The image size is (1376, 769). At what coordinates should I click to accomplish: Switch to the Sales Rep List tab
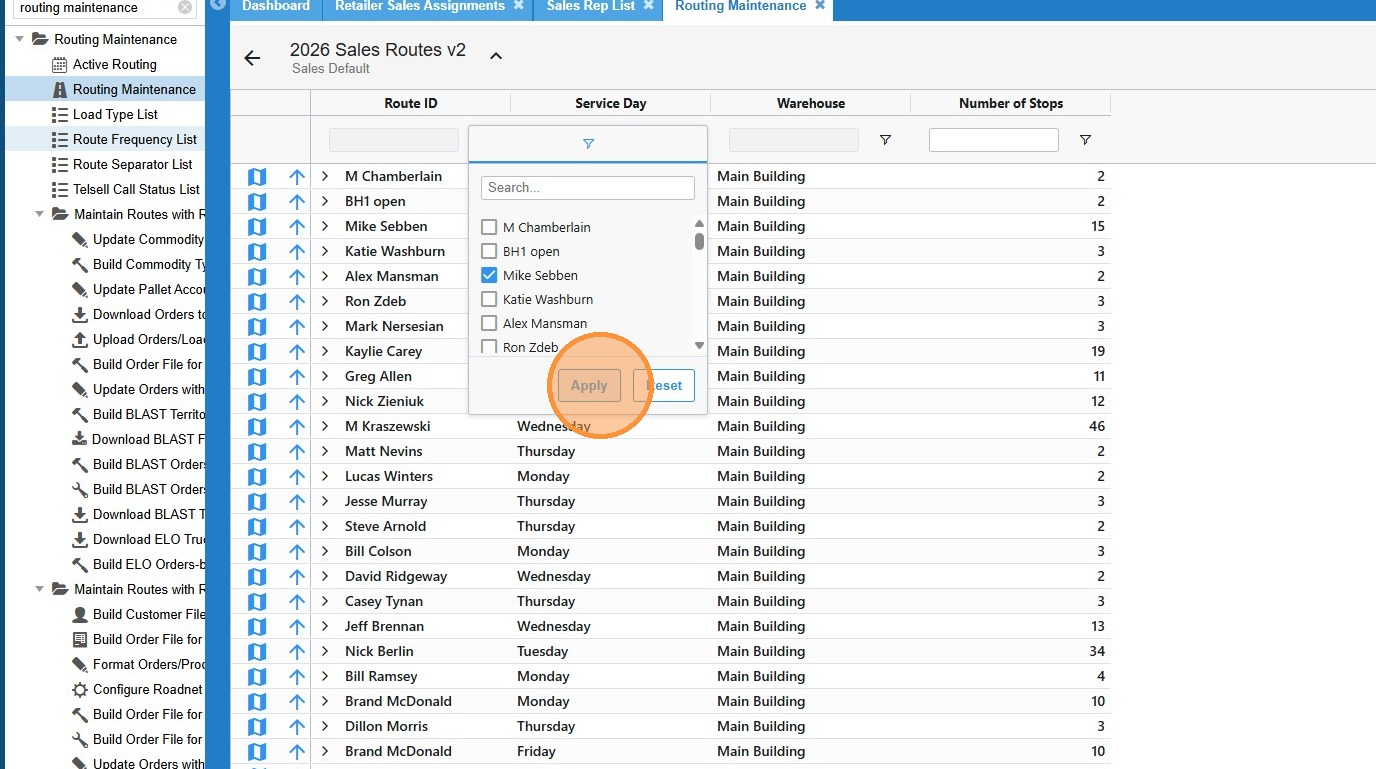tap(590, 7)
